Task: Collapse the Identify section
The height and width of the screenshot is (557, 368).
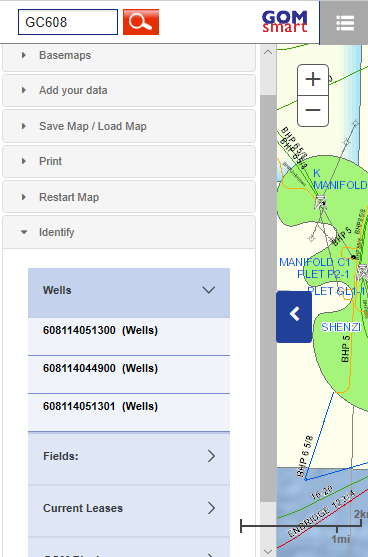Action: click(129, 232)
